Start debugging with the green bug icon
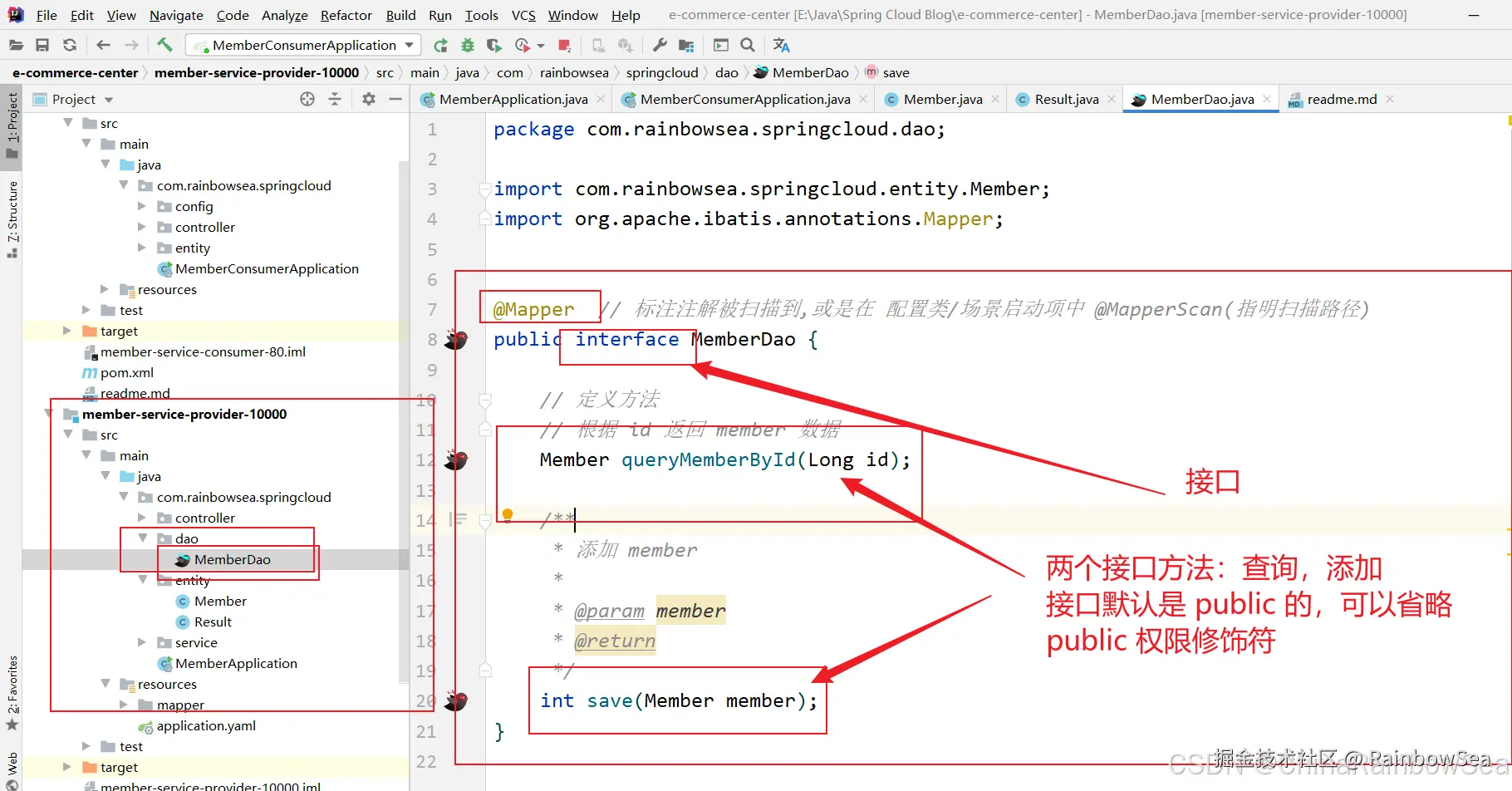 tap(468, 45)
